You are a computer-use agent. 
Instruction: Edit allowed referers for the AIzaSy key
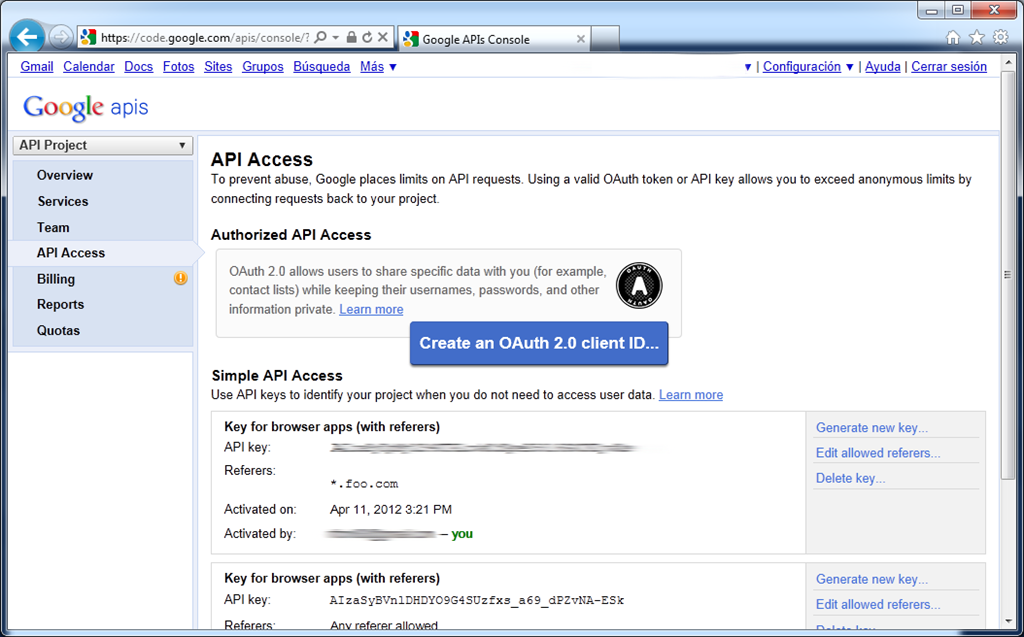[x=878, y=604]
